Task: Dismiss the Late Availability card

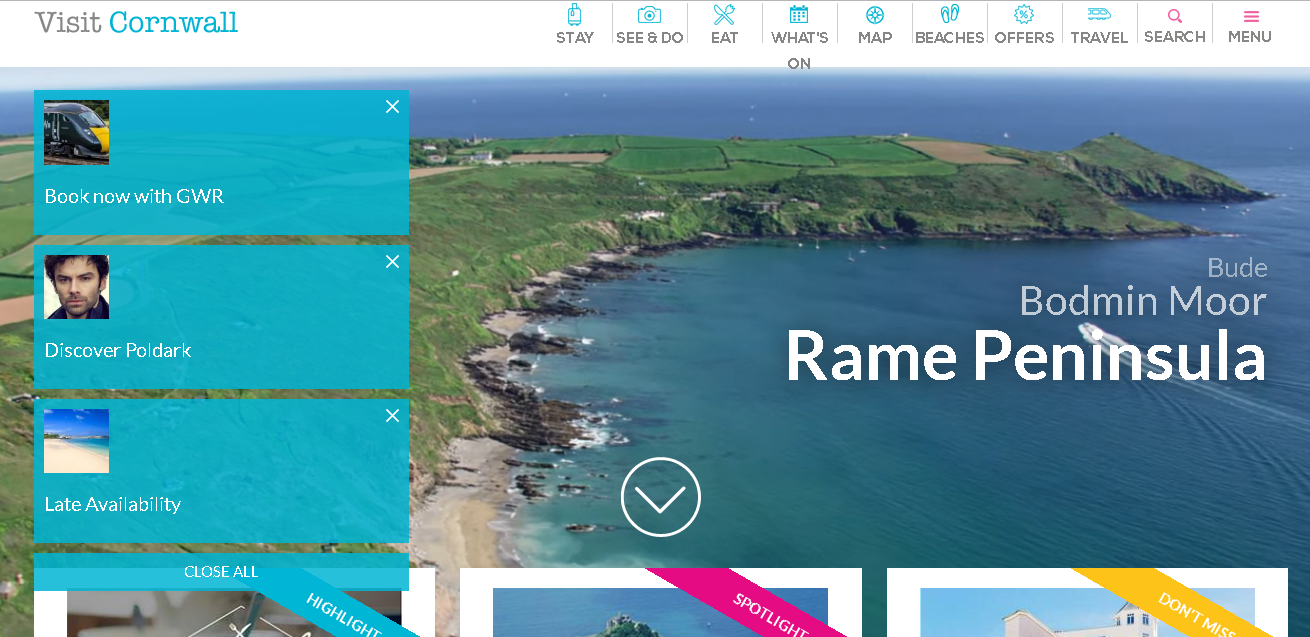Action: tap(392, 416)
